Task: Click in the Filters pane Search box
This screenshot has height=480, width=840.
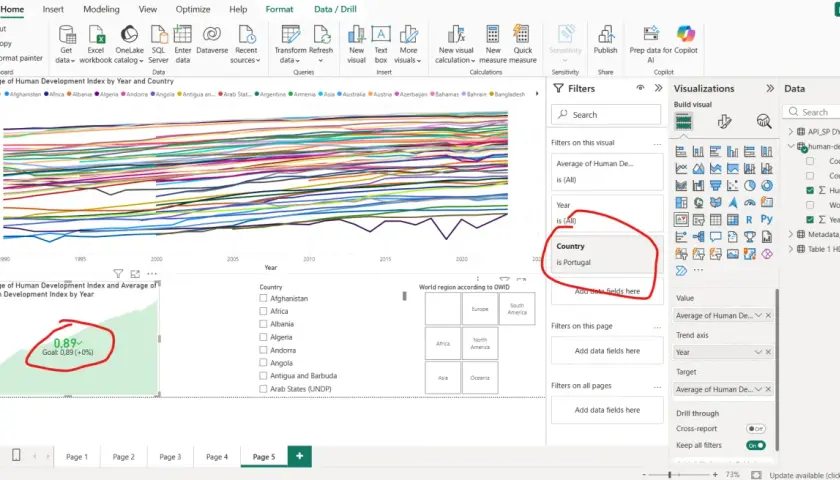Action: 606,115
